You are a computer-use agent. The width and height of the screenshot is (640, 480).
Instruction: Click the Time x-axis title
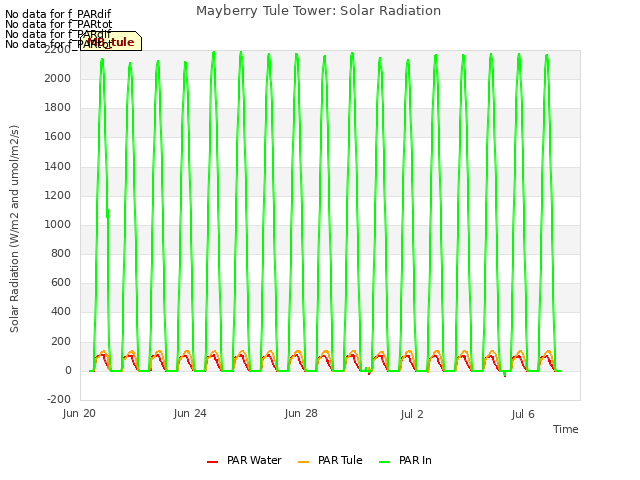click(x=566, y=429)
